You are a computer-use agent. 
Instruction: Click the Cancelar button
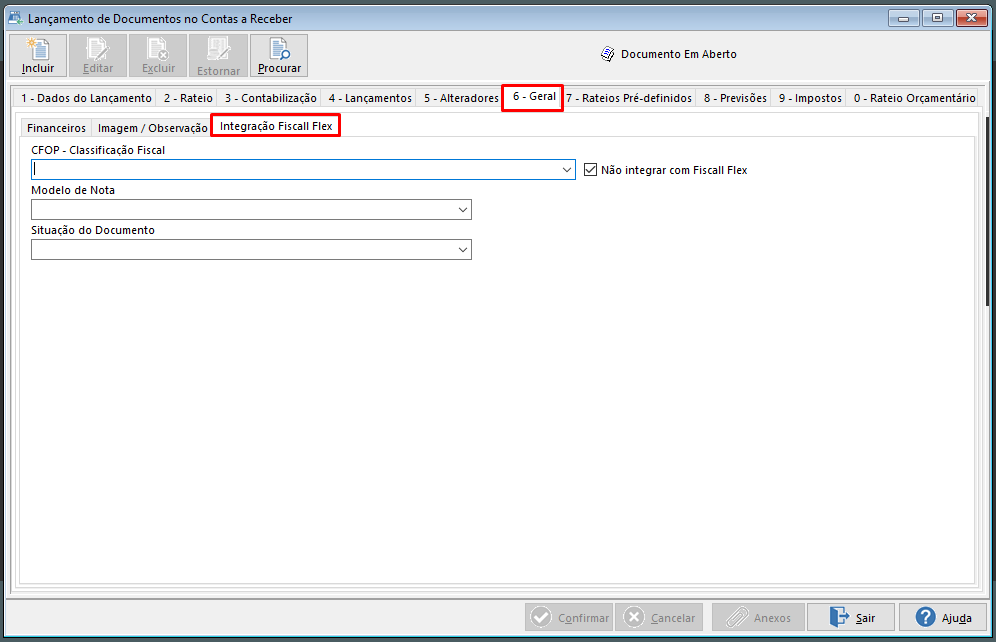point(659,617)
